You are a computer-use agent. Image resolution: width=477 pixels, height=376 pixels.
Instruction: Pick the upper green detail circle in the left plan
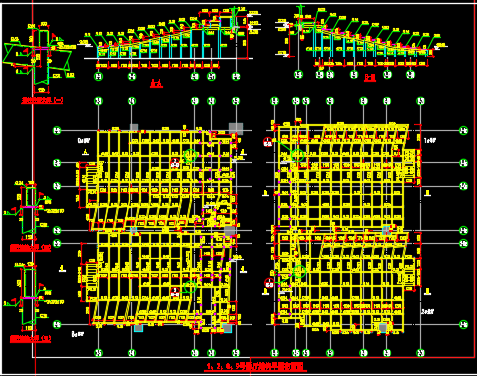(190, 156)
